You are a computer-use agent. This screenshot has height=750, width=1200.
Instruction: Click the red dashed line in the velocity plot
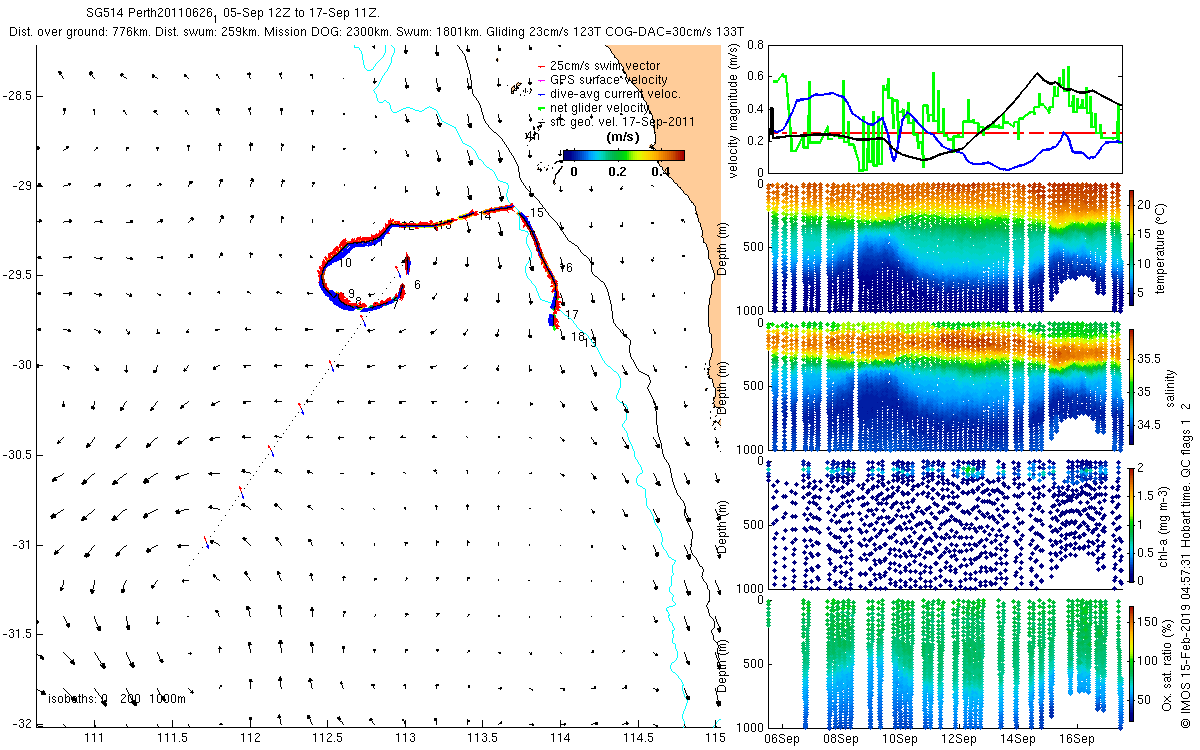(945, 133)
